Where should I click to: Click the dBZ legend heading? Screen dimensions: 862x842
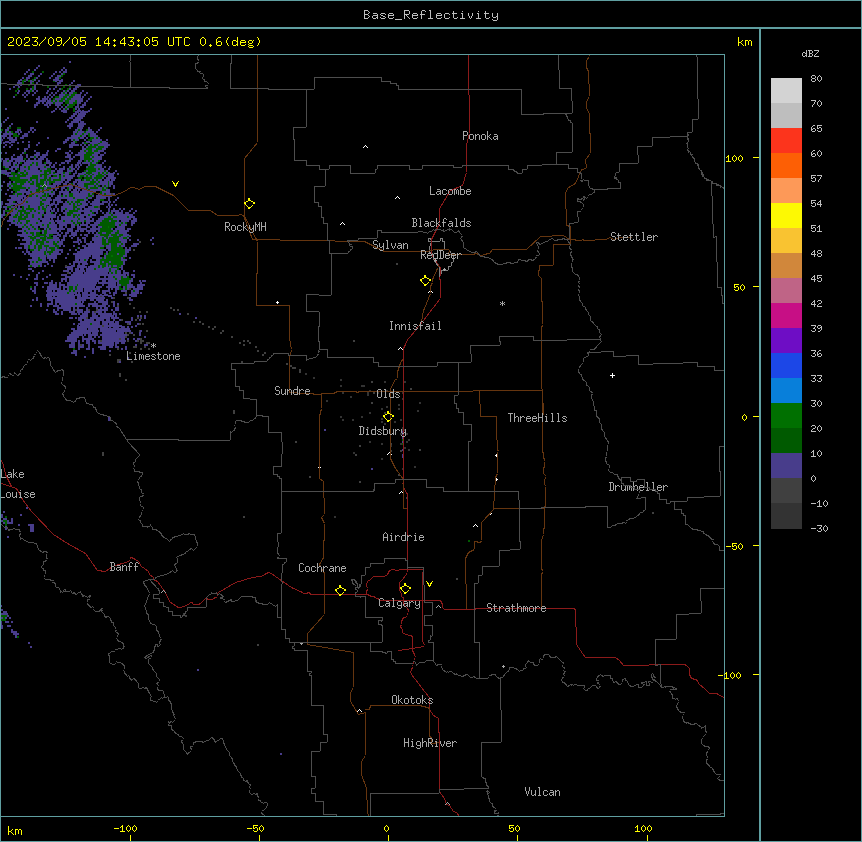point(810,54)
